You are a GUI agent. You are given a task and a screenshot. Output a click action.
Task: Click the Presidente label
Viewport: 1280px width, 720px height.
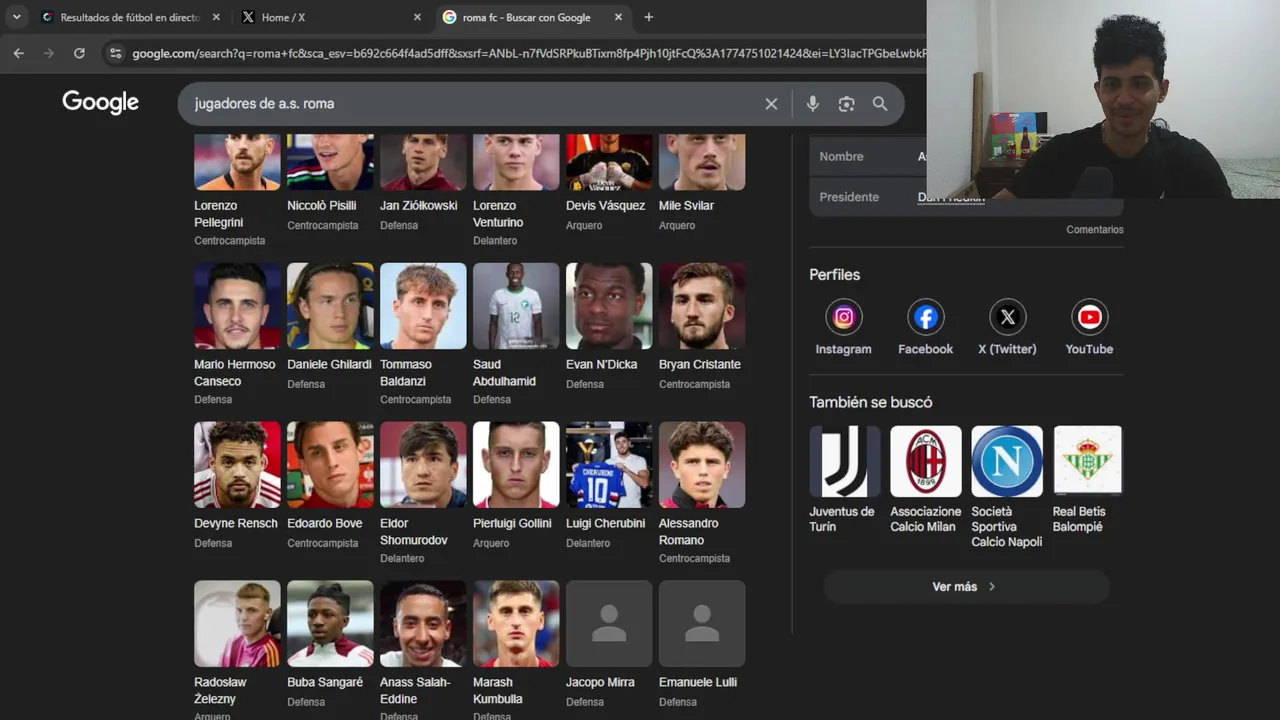click(x=849, y=197)
